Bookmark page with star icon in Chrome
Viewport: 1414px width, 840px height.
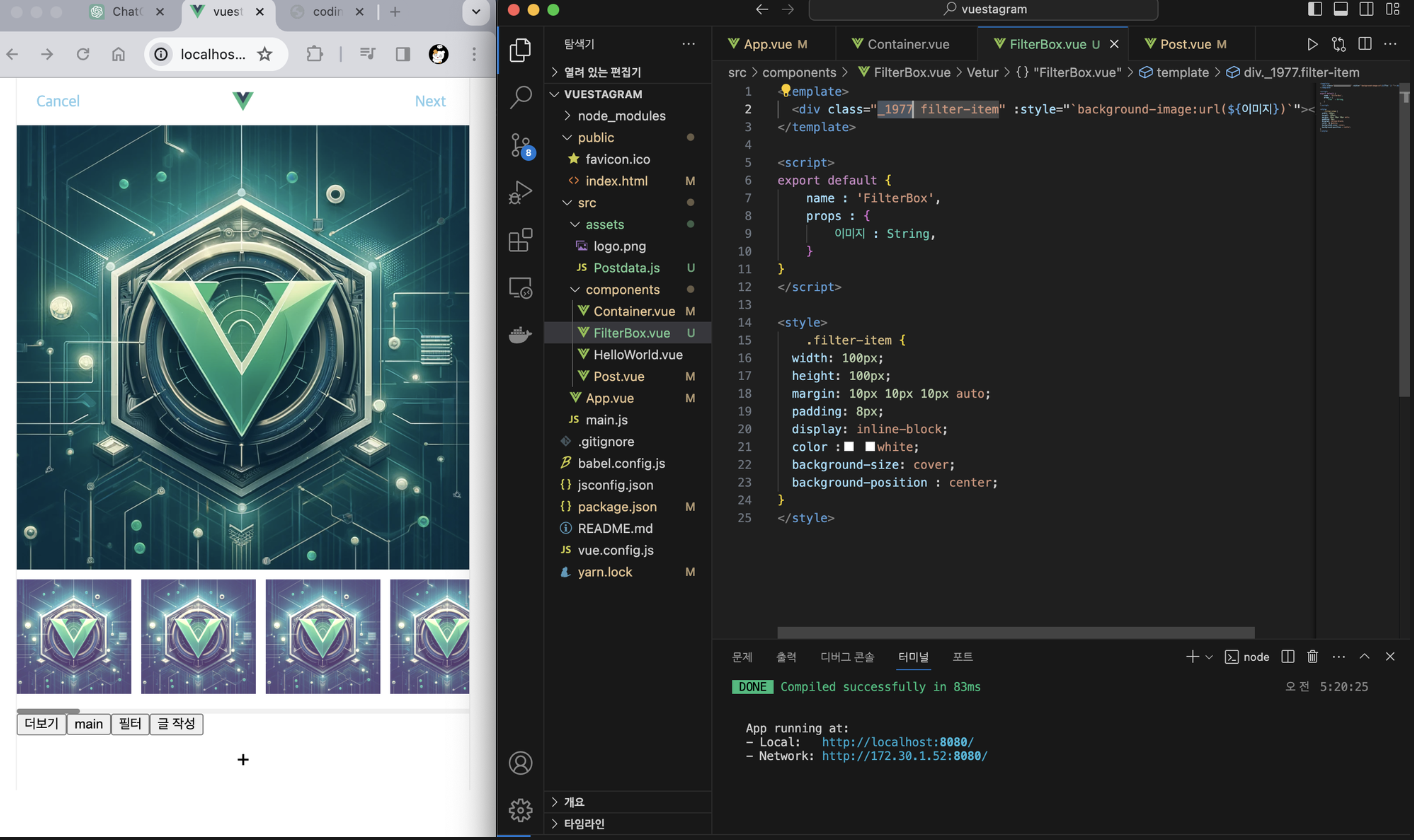pyautogui.click(x=265, y=54)
